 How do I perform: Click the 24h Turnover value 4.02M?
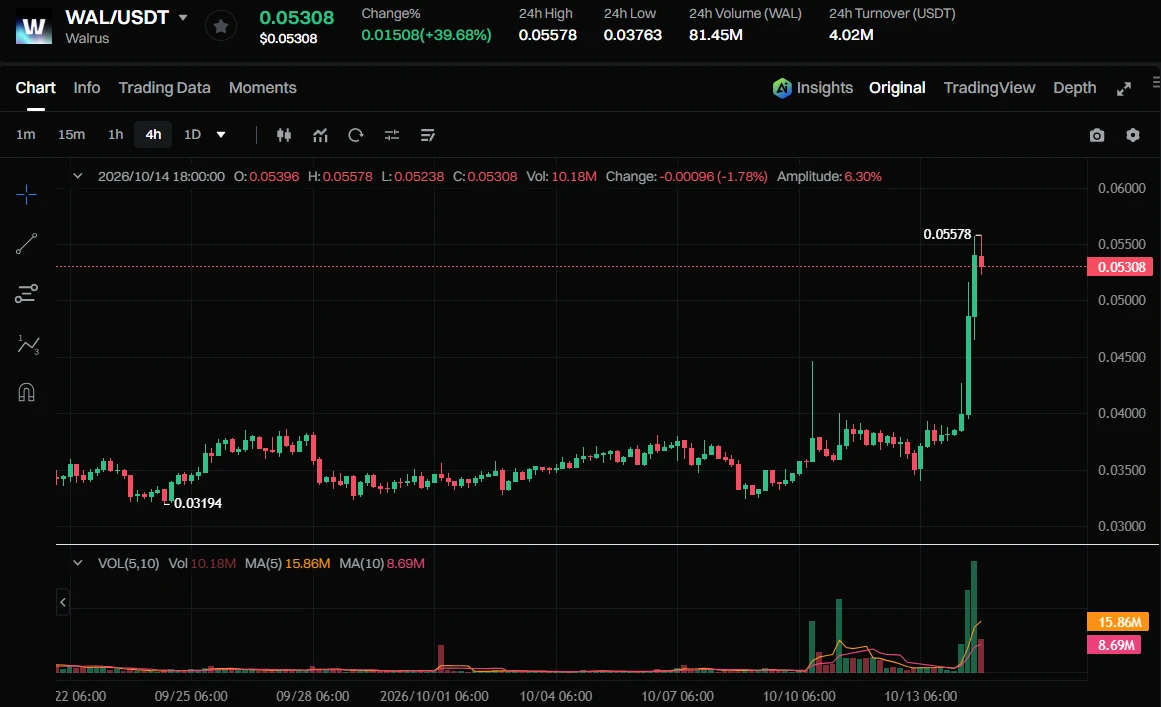point(851,35)
